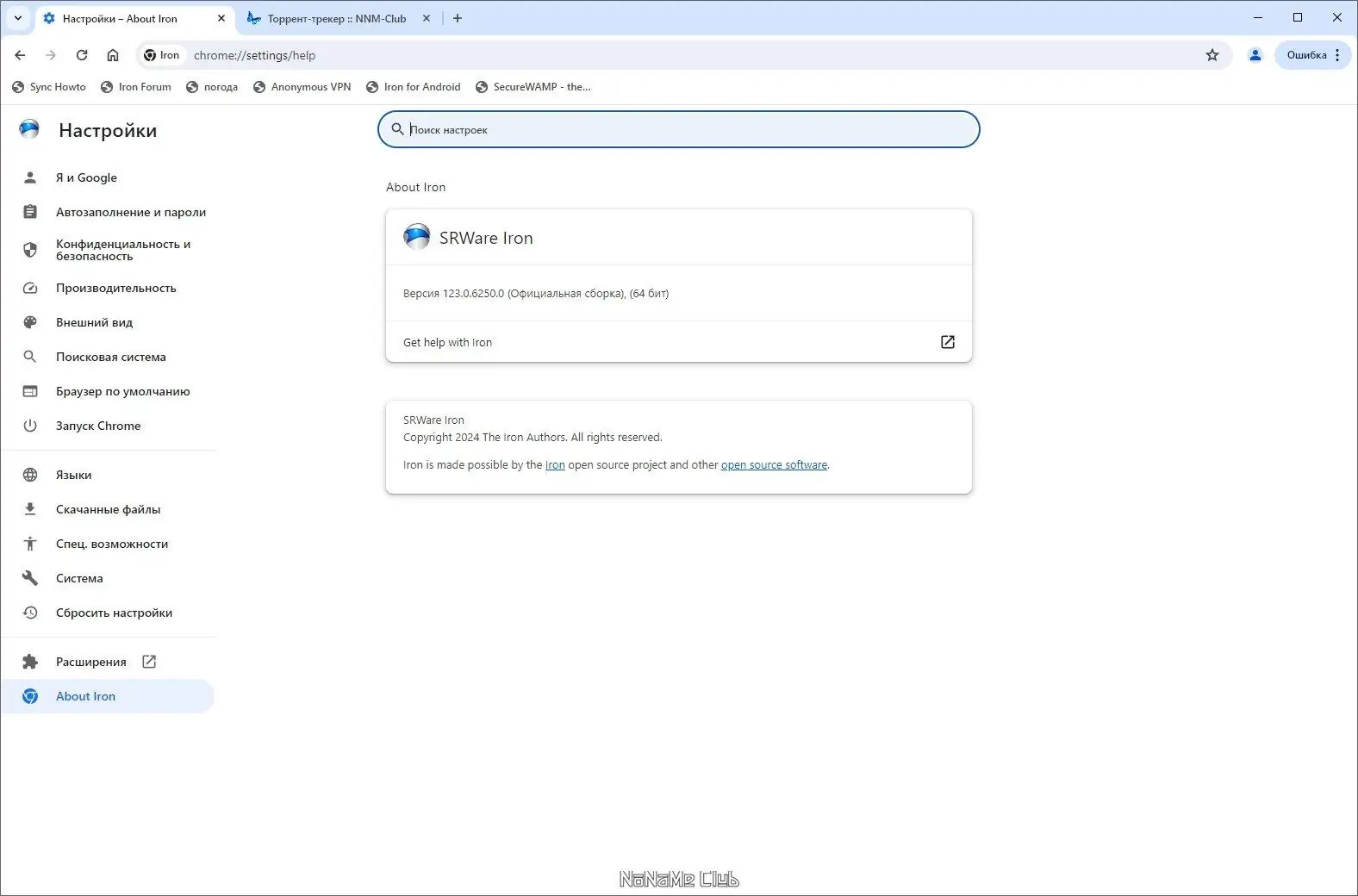The width and height of the screenshot is (1358, 896).
Task: Click the Iron site info chip in address bar
Action: click(162, 55)
